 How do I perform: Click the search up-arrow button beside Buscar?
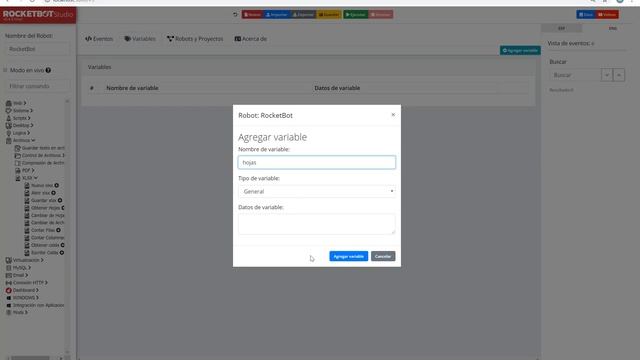pyautogui.click(x=619, y=75)
